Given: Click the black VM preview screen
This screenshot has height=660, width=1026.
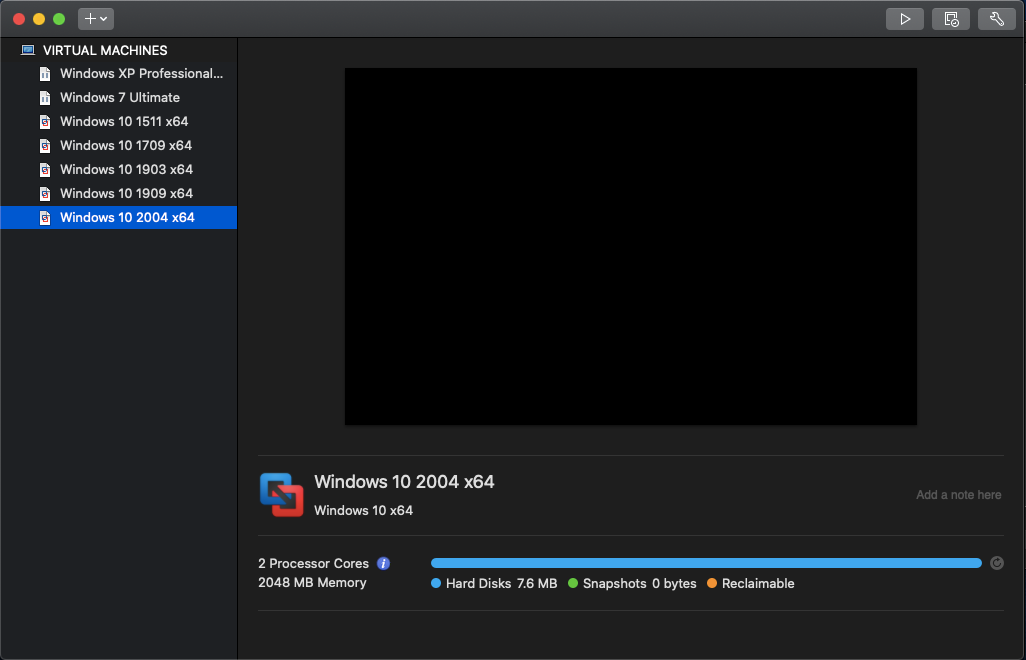Looking at the screenshot, I should (631, 247).
